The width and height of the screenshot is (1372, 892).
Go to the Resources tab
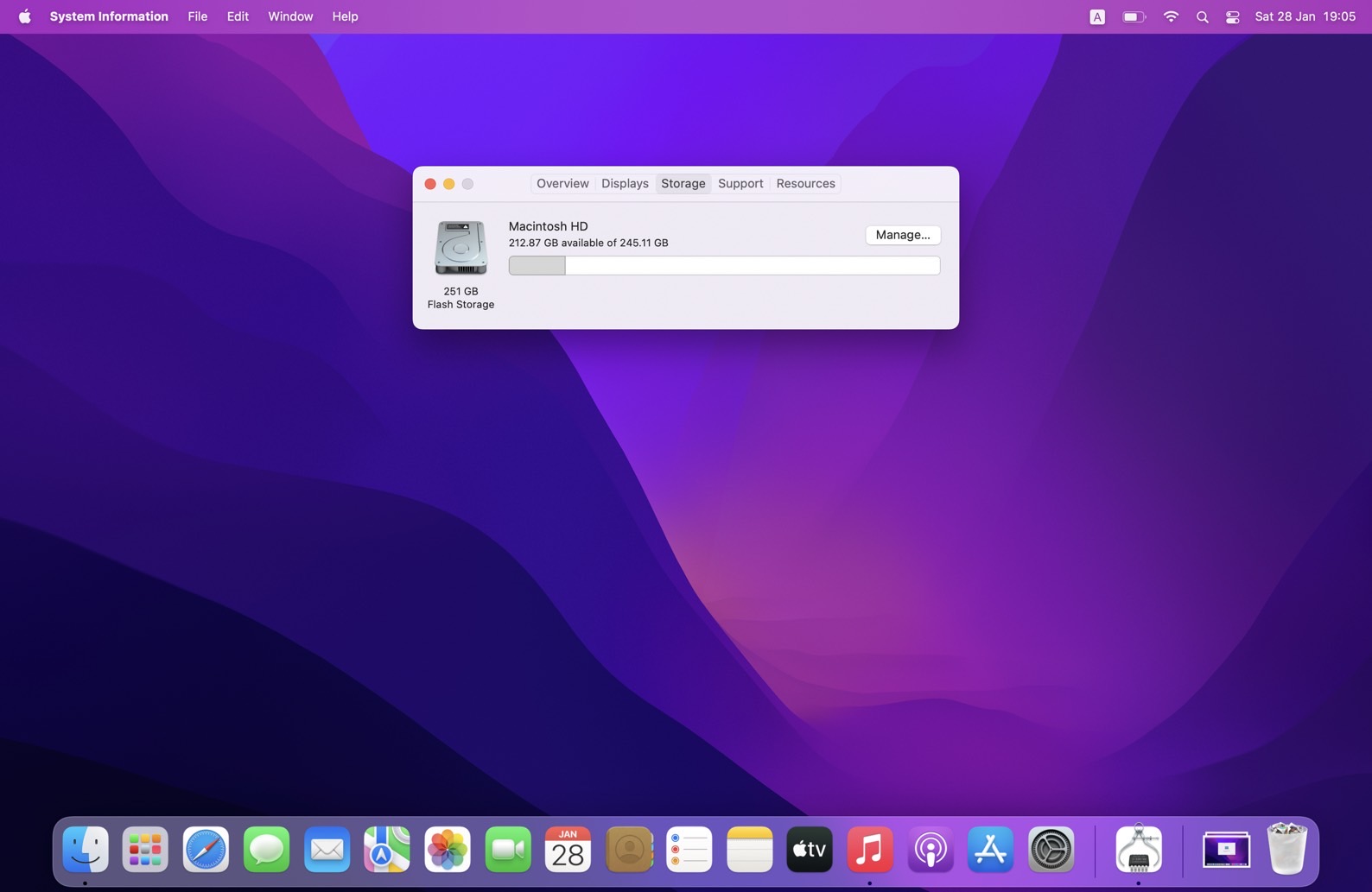(x=805, y=183)
